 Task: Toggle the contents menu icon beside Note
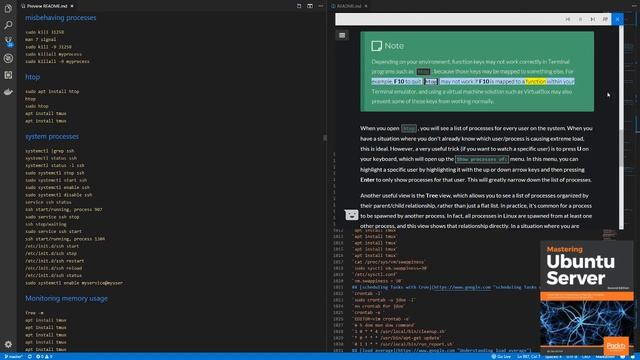coord(342,36)
